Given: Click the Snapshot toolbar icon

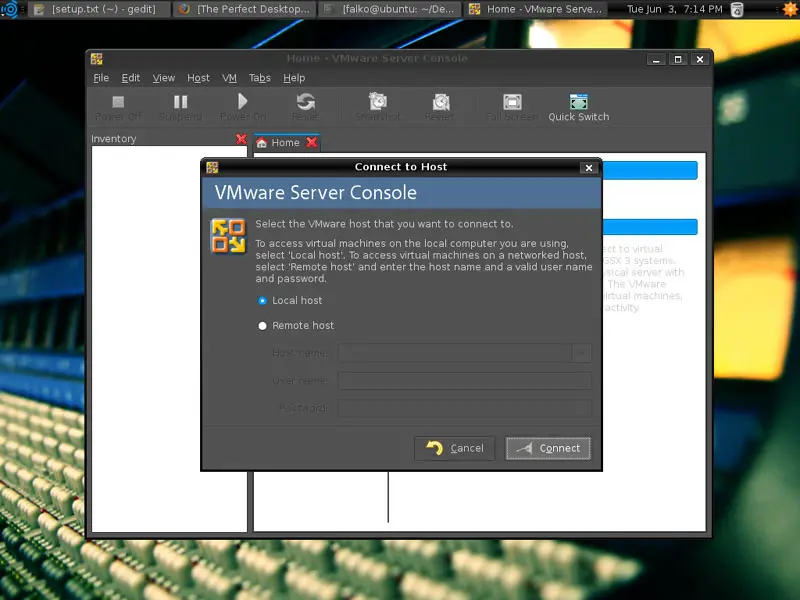Looking at the screenshot, I should [378, 102].
